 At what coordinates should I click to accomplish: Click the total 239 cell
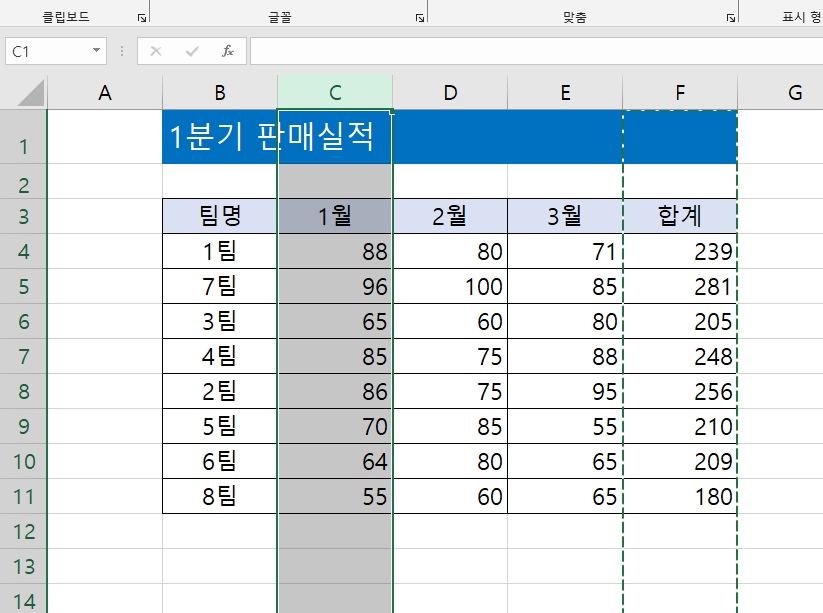pyautogui.click(x=680, y=251)
